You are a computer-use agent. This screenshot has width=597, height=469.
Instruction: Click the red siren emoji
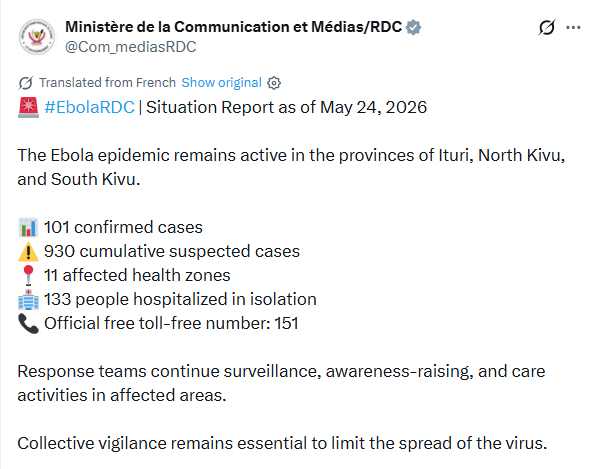29,107
